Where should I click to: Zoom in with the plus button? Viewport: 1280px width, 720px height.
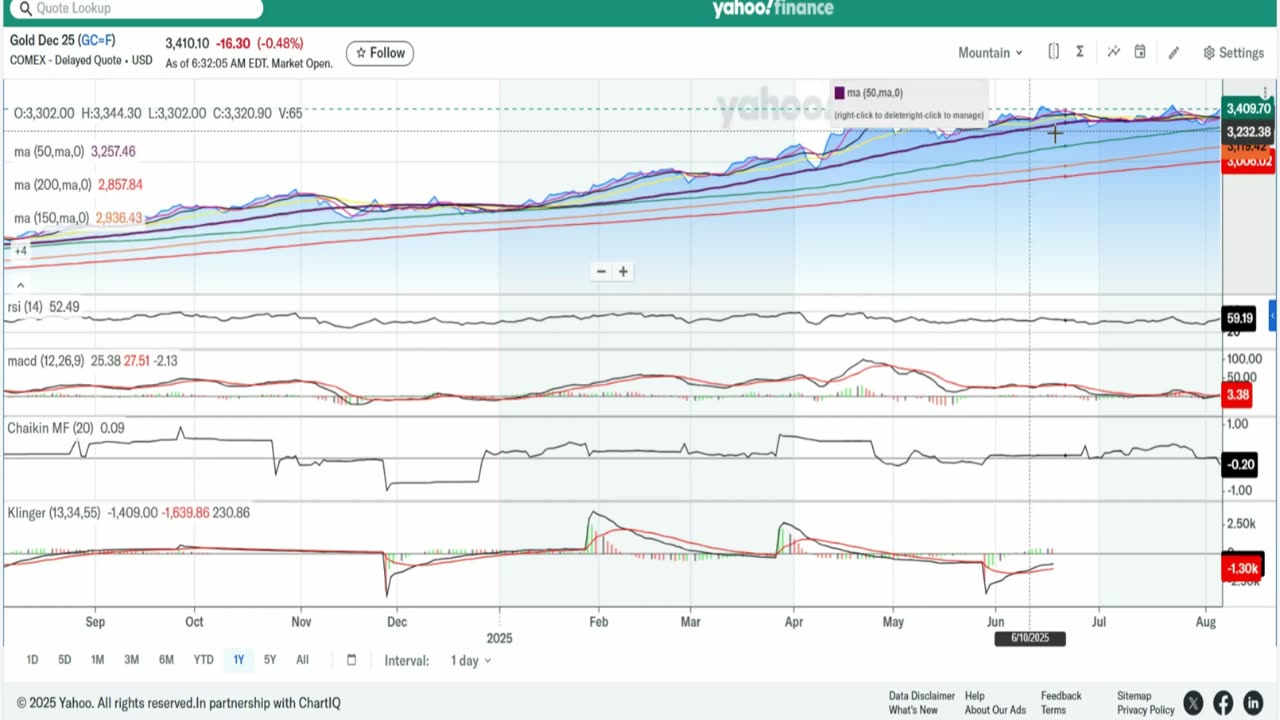coord(623,271)
